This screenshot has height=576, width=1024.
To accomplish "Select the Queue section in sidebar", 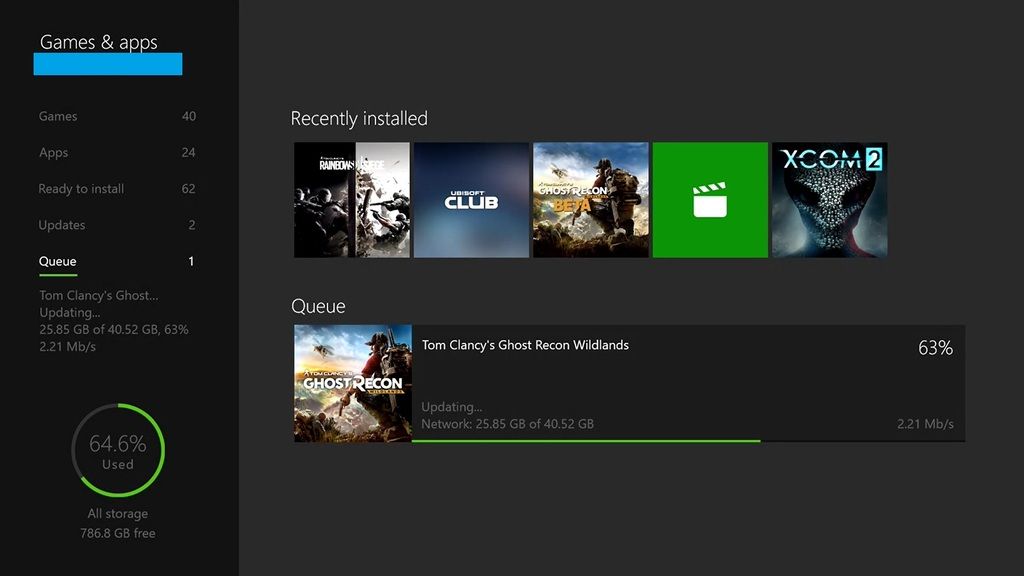I will (x=58, y=261).
